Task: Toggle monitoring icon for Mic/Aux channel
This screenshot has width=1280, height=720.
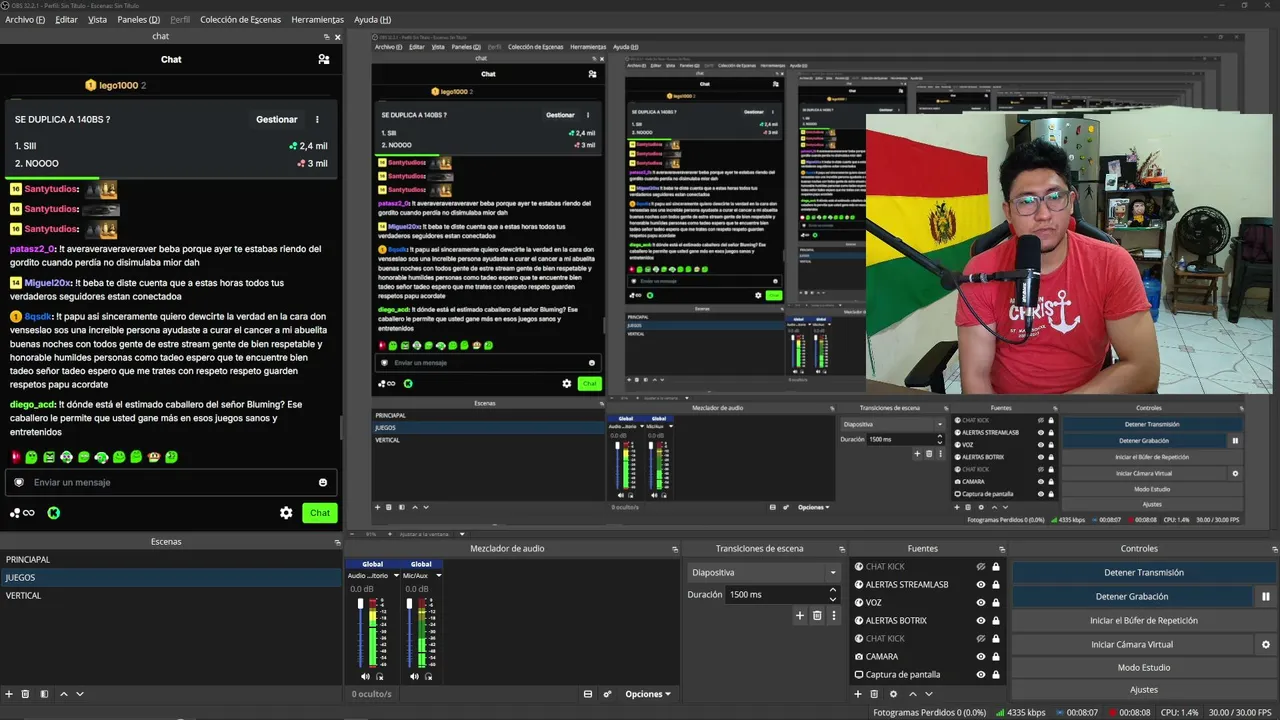Action: [428, 676]
